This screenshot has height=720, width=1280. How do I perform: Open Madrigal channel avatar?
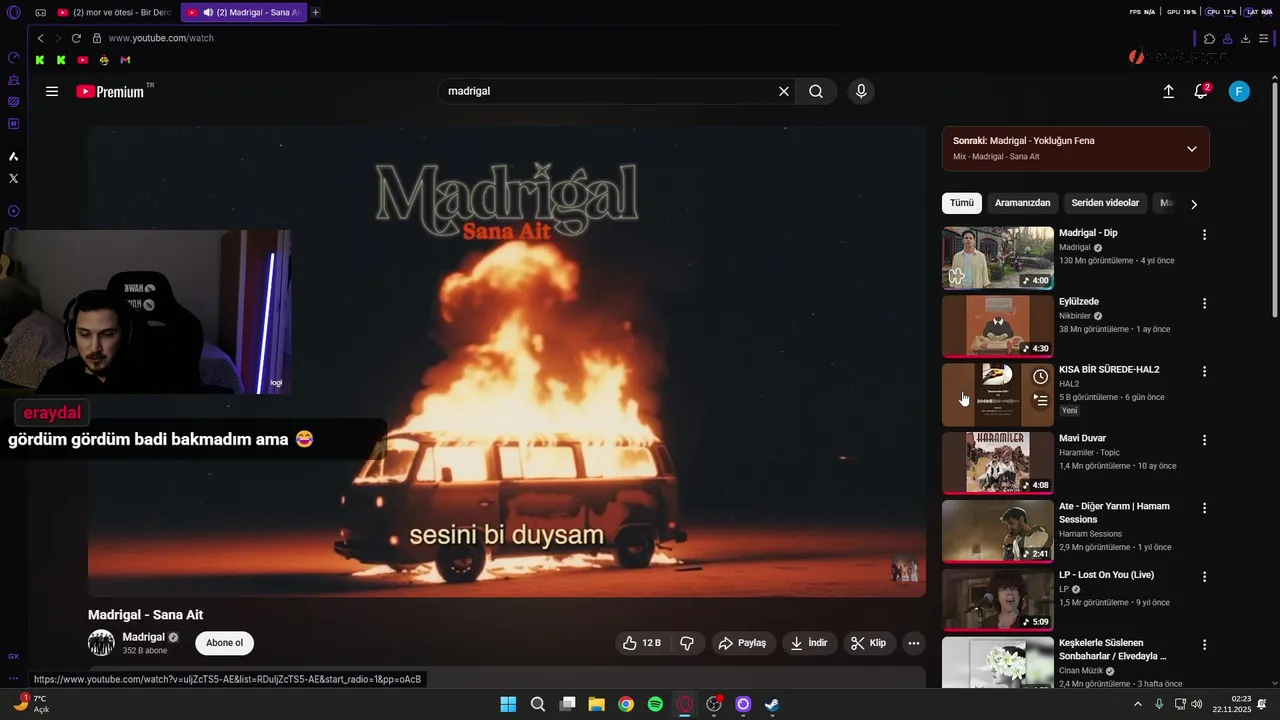(101, 643)
